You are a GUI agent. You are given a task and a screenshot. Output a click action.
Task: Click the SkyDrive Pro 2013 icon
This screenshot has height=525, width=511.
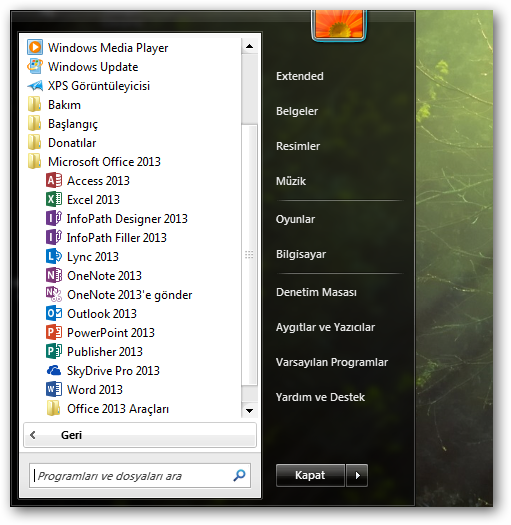point(54,370)
